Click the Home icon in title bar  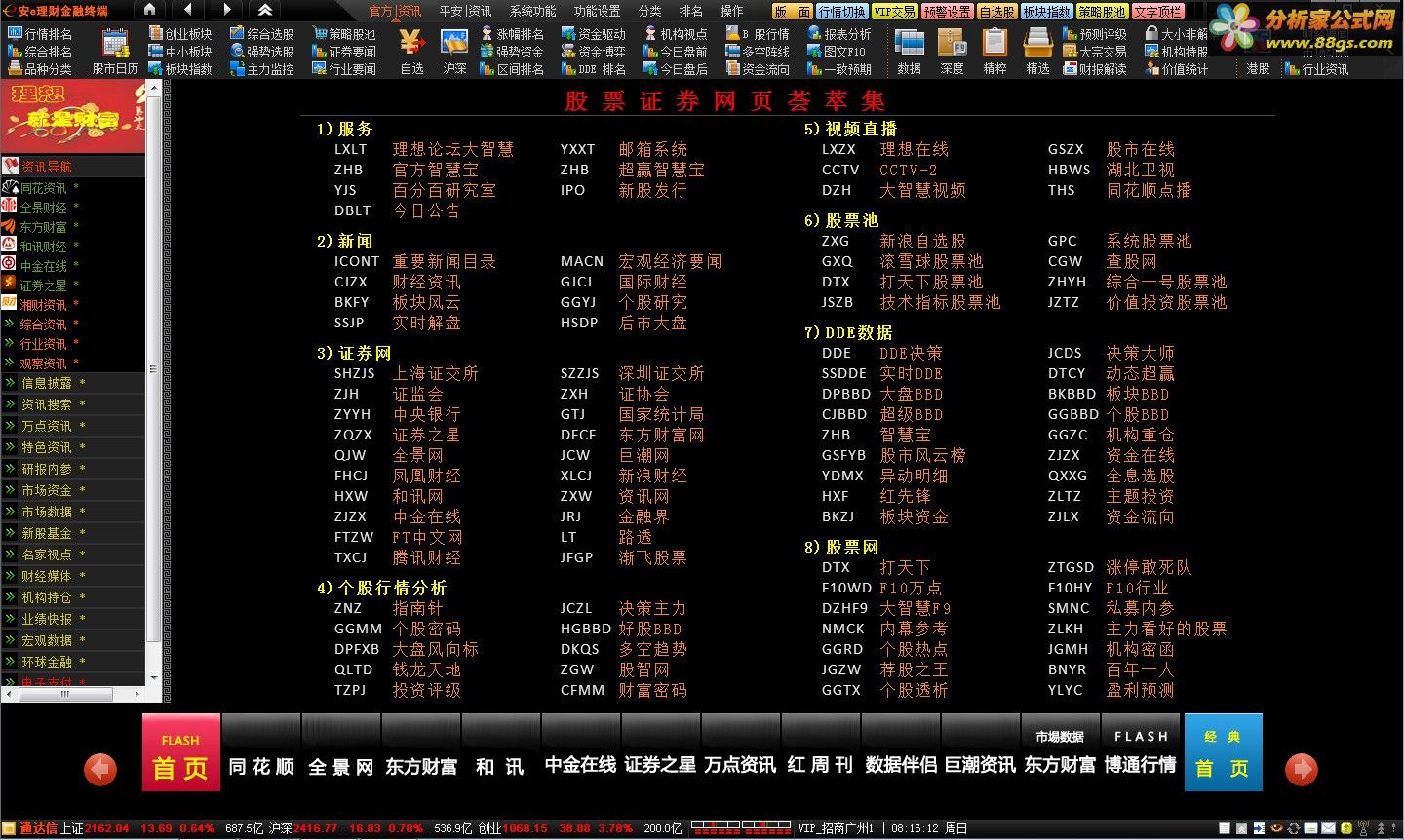click(x=150, y=10)
